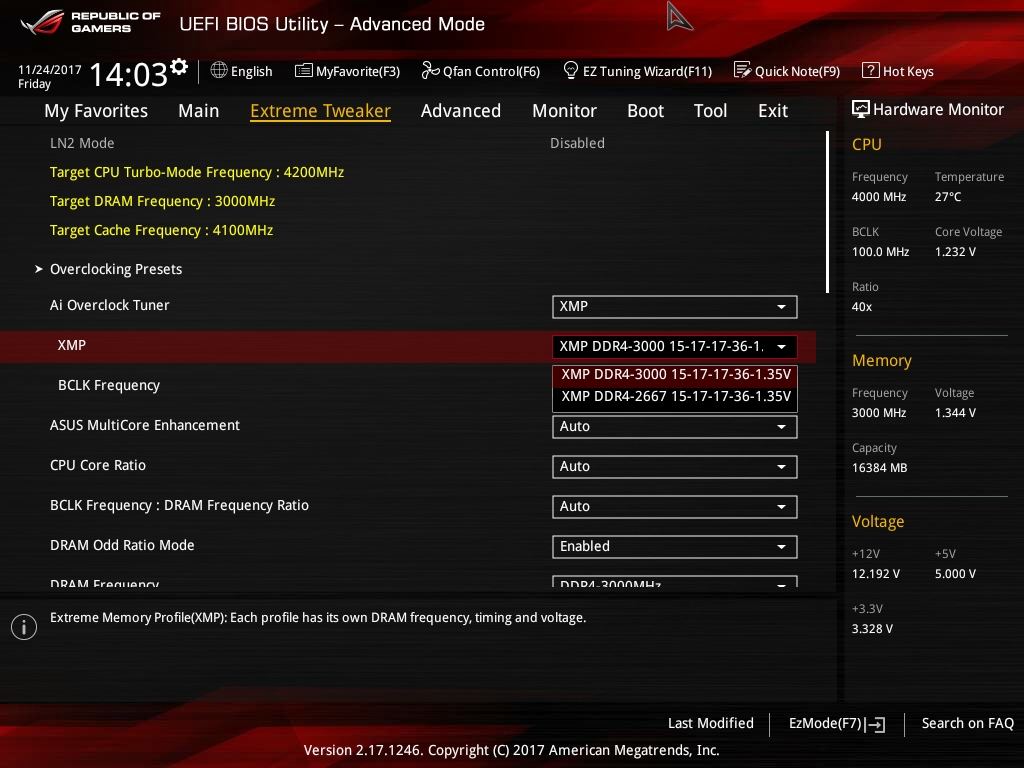Select the CPU Core Ratio label
The height and width of the screenshot is (768, 1024).
[98, 465]
